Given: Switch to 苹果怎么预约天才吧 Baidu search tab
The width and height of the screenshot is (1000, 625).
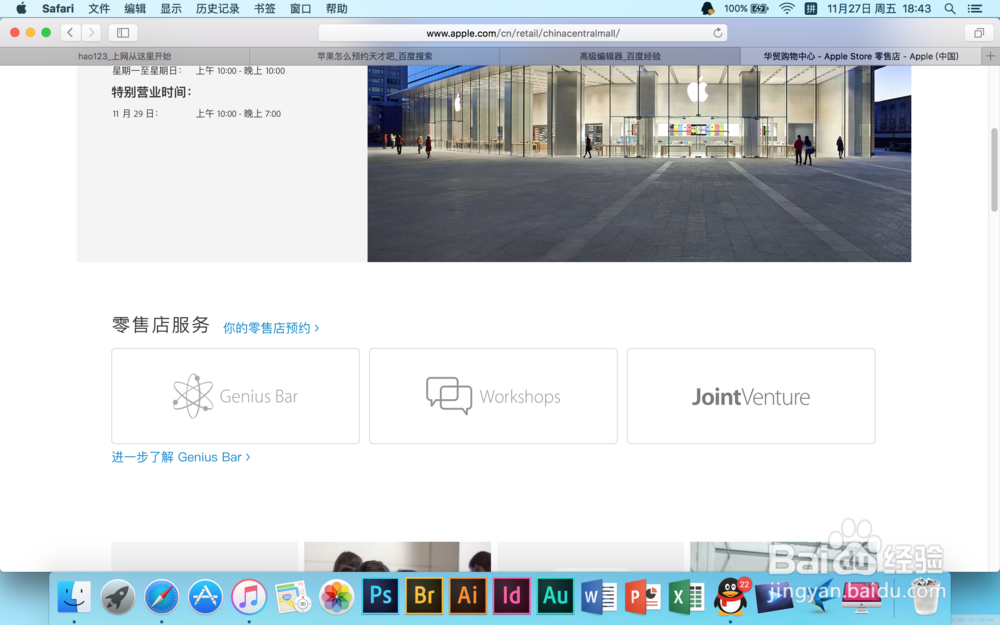Looking at the screenshot, I should tap(374, 56).
